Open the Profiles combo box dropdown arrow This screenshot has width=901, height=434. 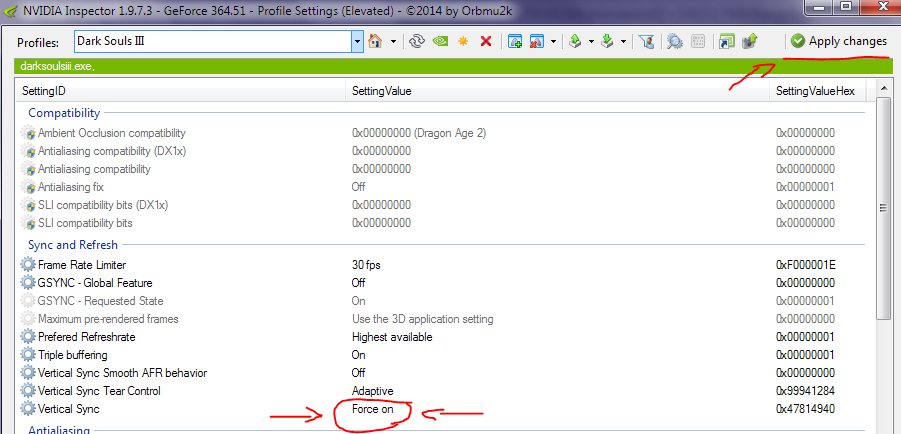[x=357, y=41]
